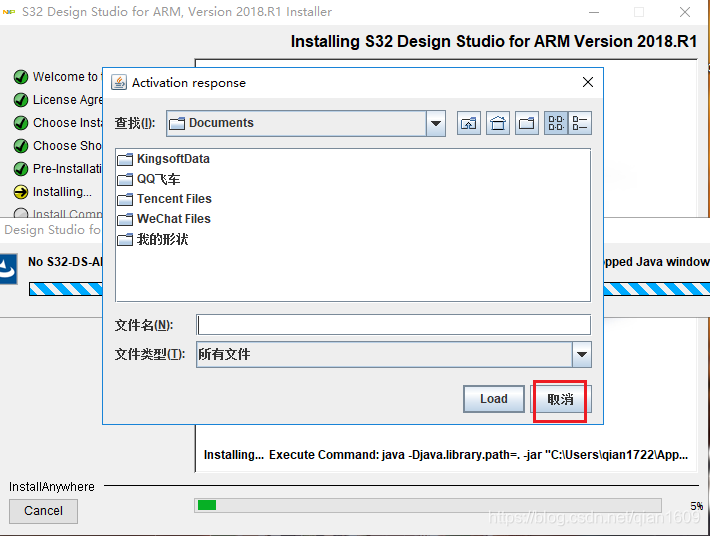Viewport: 710px width, 536px height.
Task: Select the 我的形状 folder
Action: click(x=161, y=240)
